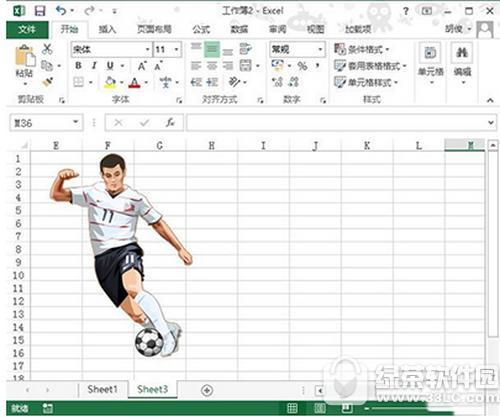Open the Editing group button

pyautogui.click(x=462, y=63)
